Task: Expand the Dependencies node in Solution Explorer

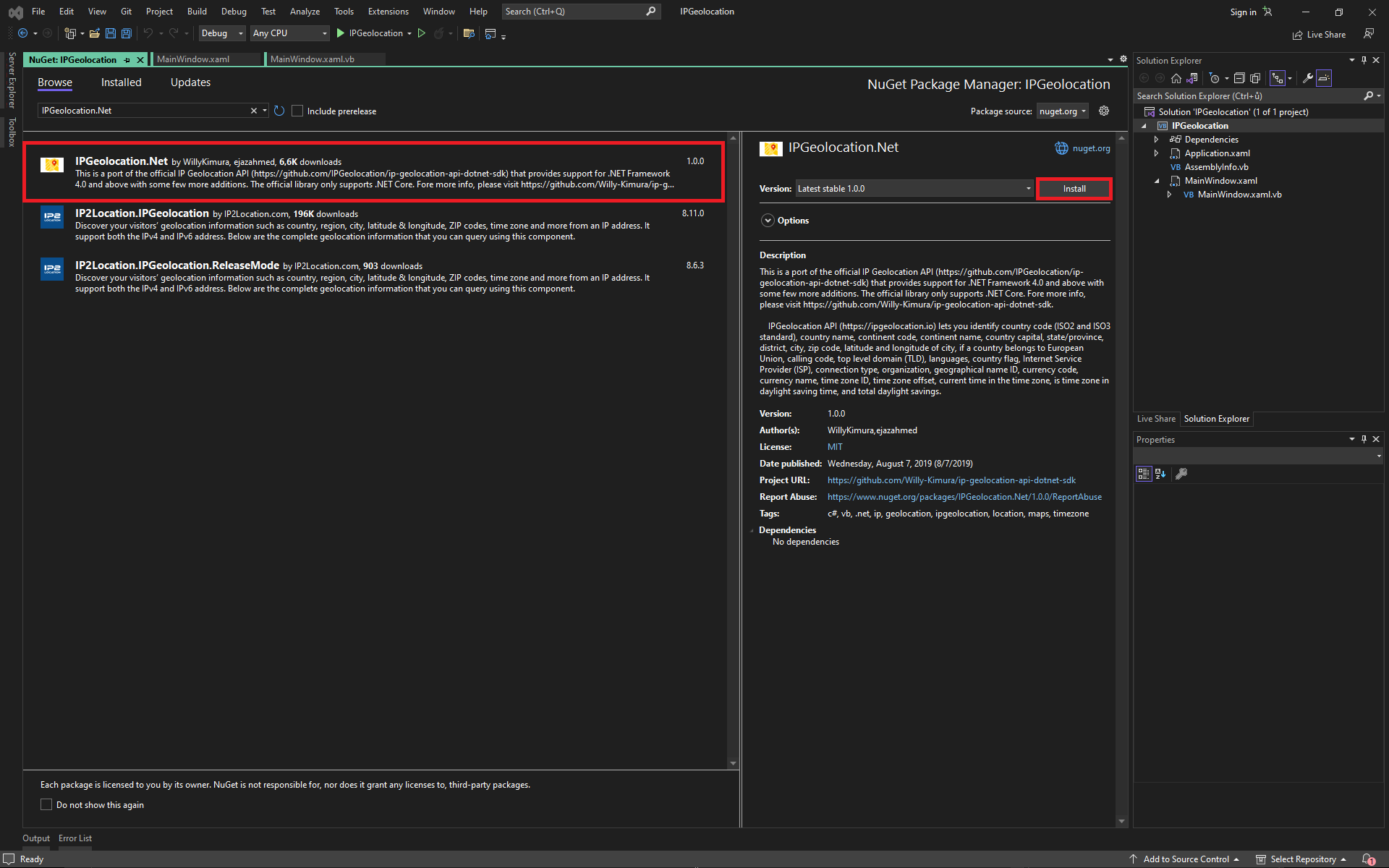Action: click(1157, 139)
